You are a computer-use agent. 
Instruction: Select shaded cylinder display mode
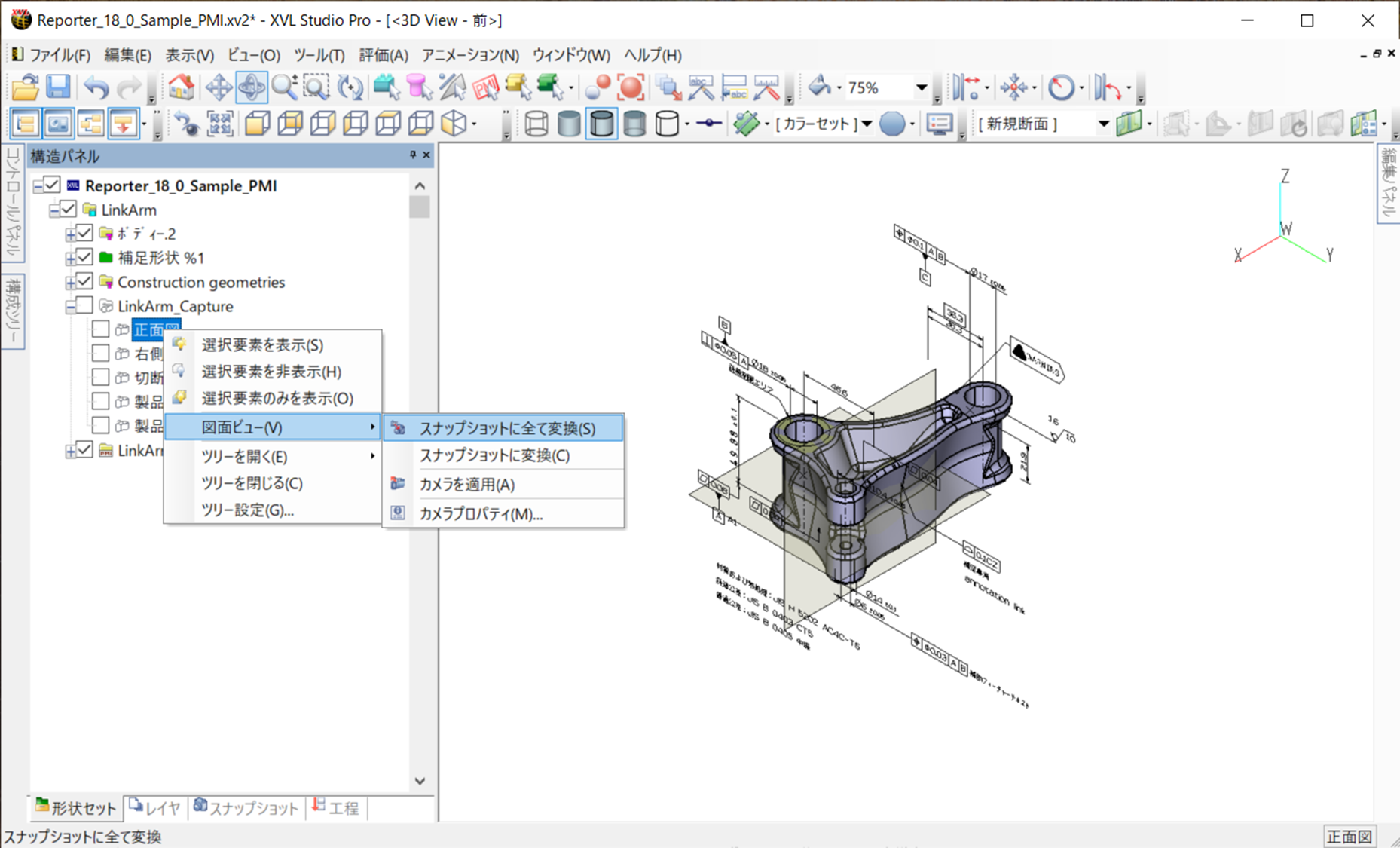pos(568,124)
